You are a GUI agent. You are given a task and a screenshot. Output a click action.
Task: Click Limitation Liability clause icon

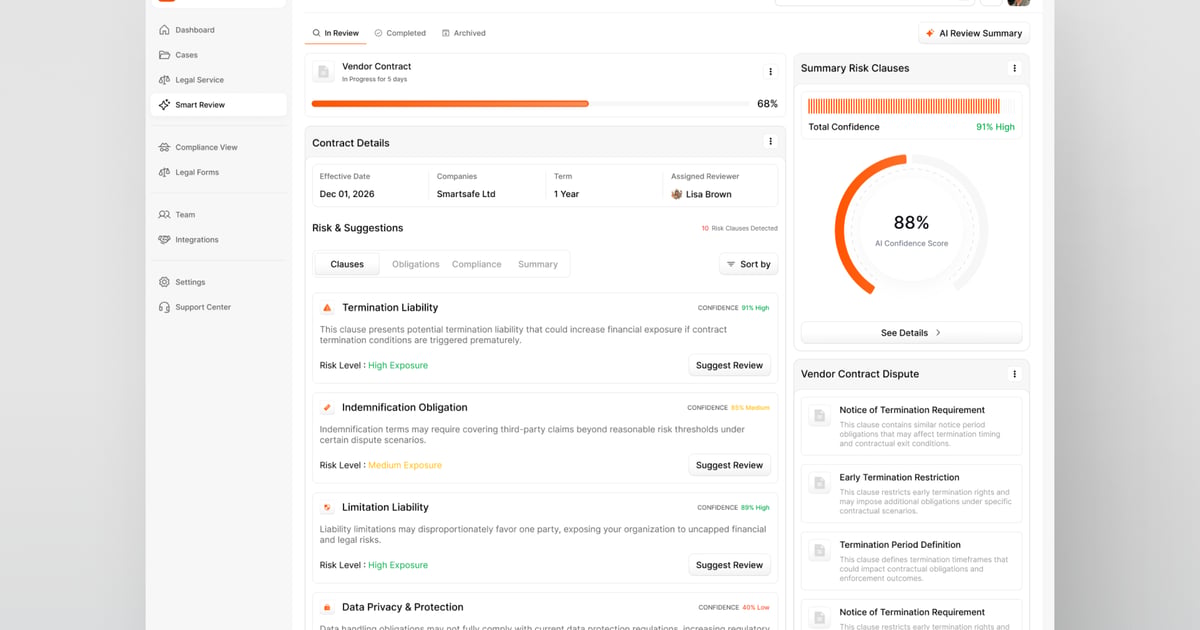coord(327,508)
